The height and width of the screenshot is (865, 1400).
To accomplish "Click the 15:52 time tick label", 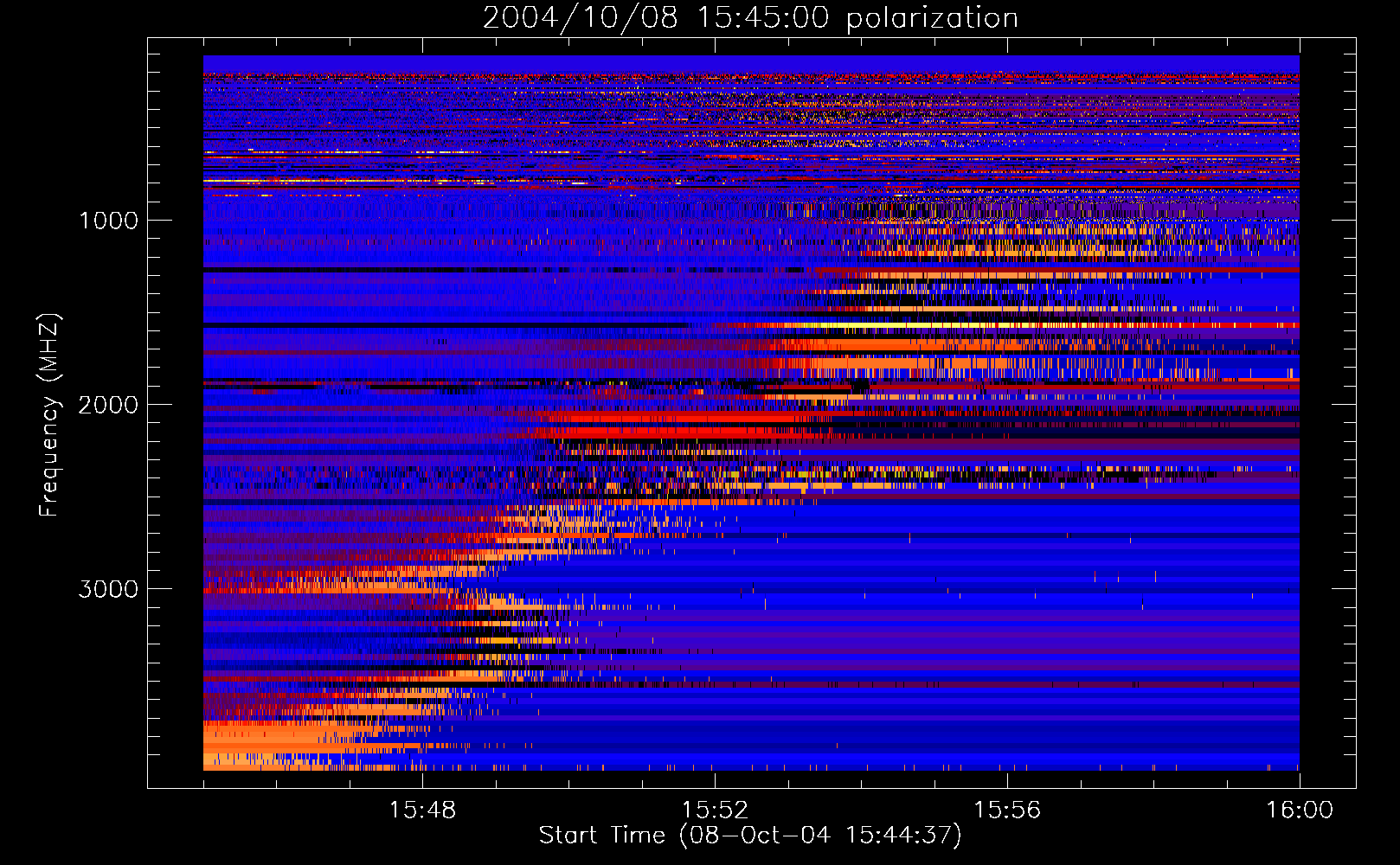I will 715,811.
